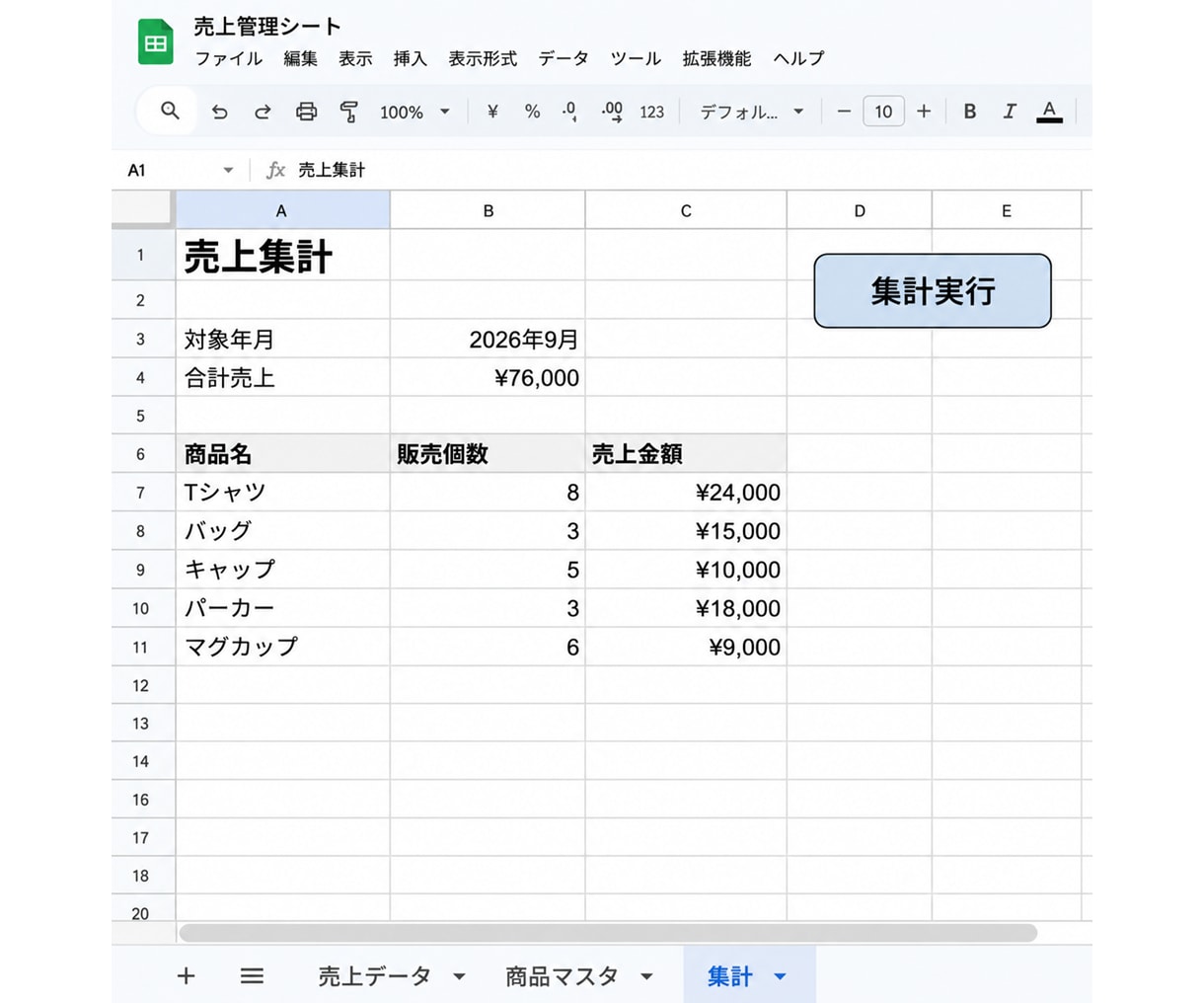1204x1003 pixels.
Task: Open the デフォル... font dropdown
Action: coord(752,112)
